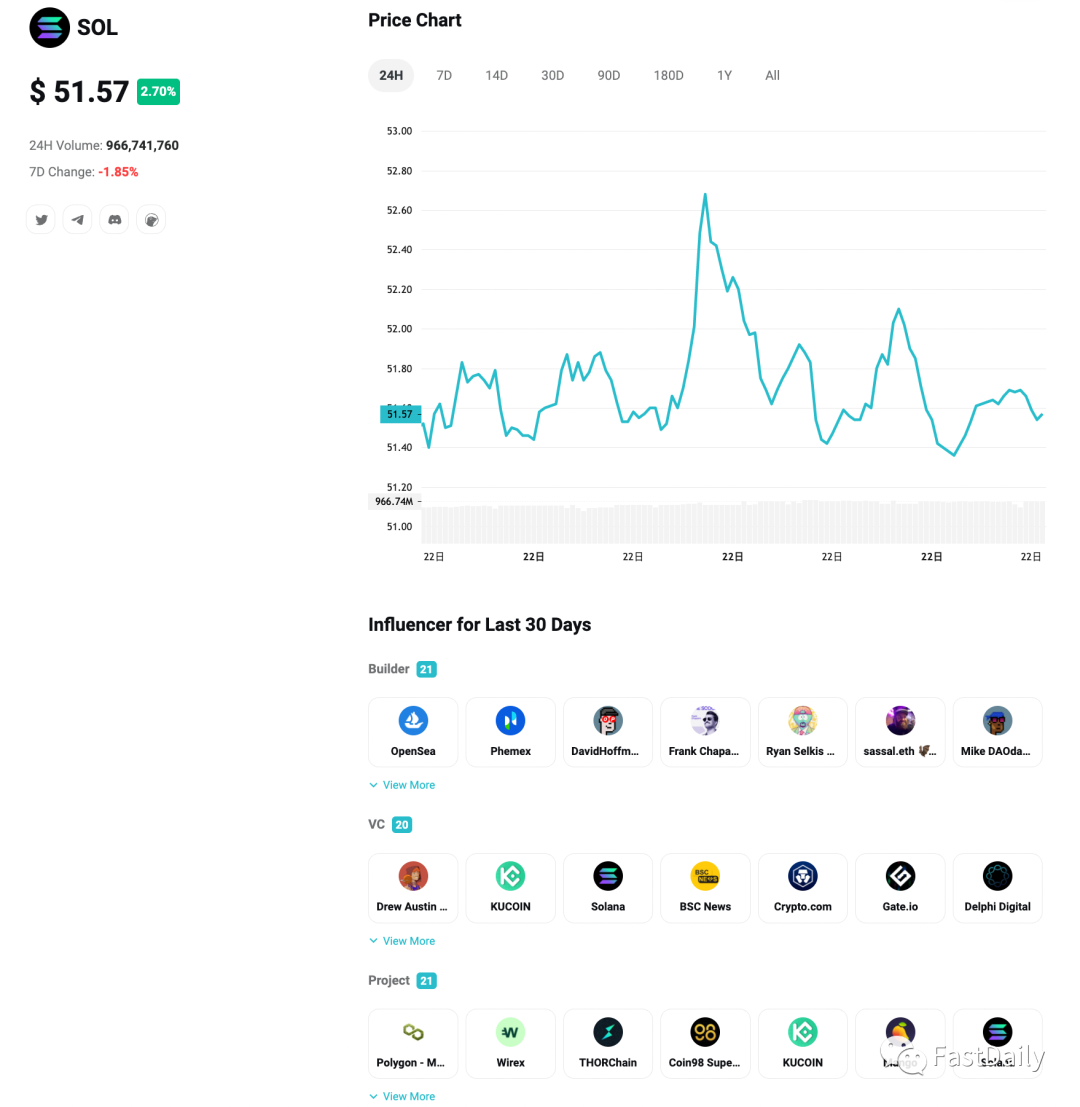Switch chart to 90D range

click(x=608, y=76)
